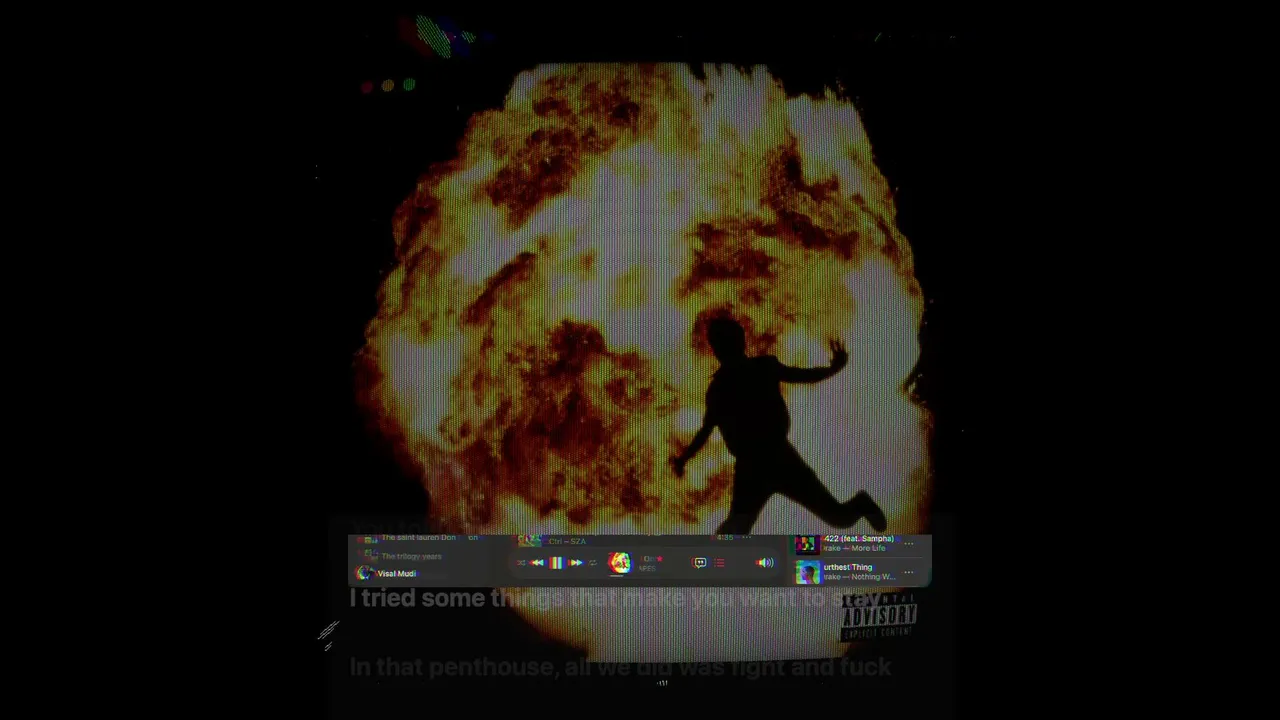Open the playing-next queue list icon
The image size is (1280, 720).
(x=719, y=563)
